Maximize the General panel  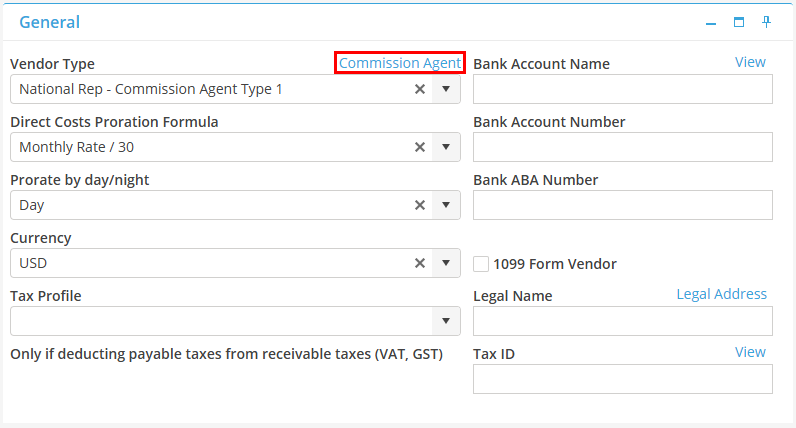coord(739,22)
